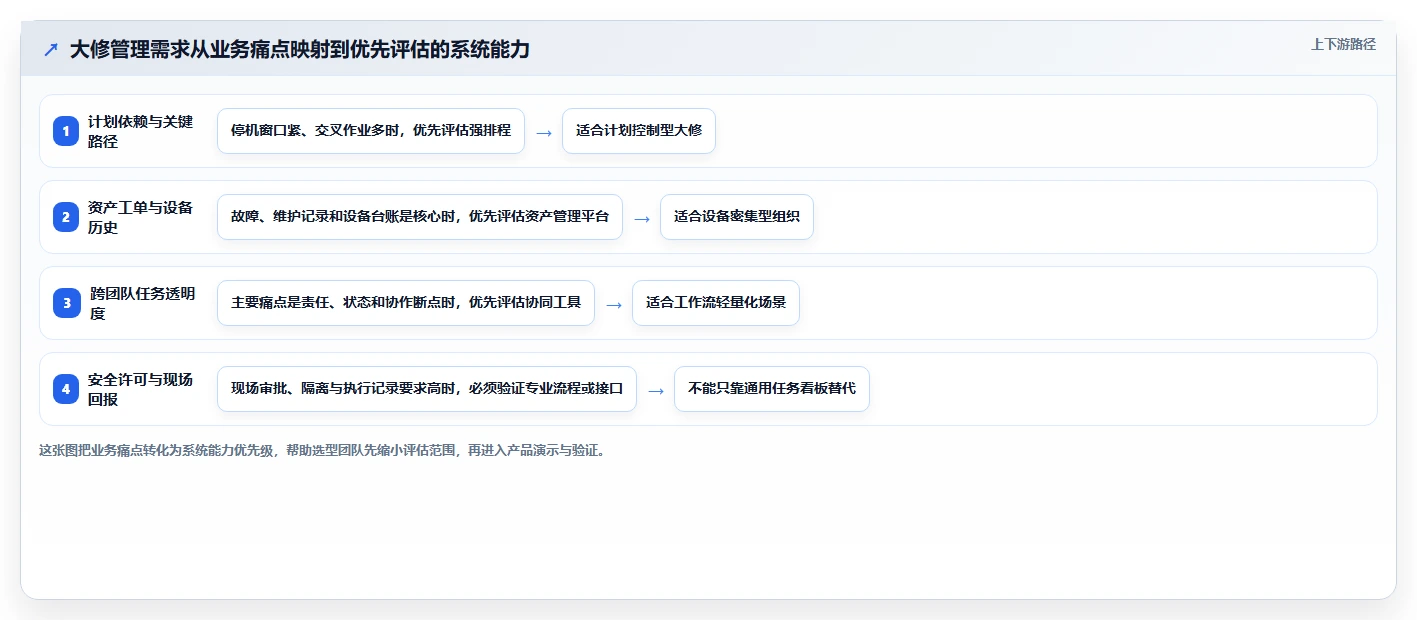Click the 适合设备密集型组织 box
Screen dimensions: 1417x620
[x=737, y=217]
